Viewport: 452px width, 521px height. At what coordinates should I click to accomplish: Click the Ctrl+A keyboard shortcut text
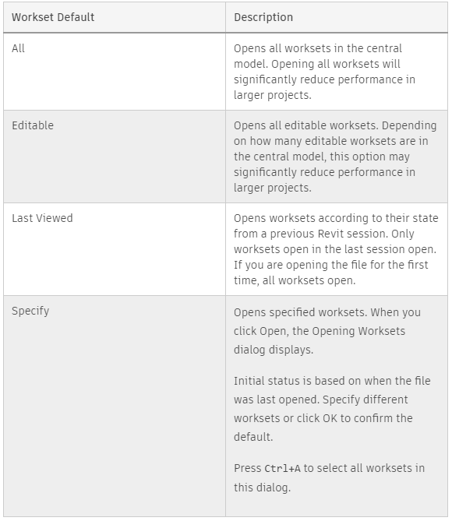pyautogui.click(x=282, y=468)
